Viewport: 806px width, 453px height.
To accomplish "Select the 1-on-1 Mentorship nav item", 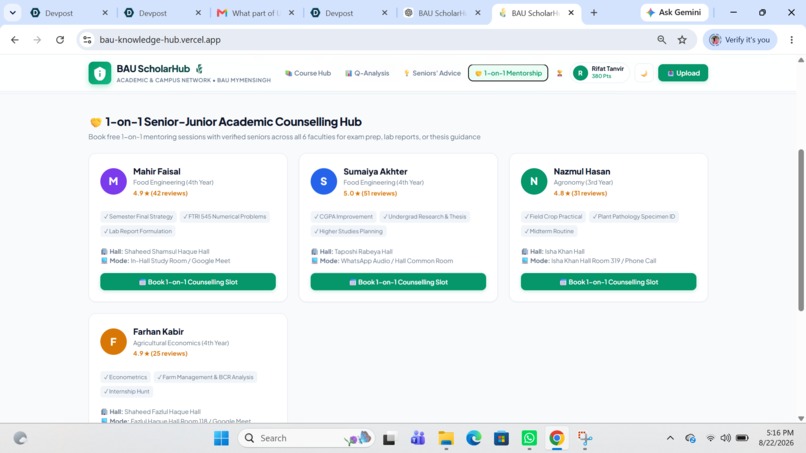I will (508, 73).
